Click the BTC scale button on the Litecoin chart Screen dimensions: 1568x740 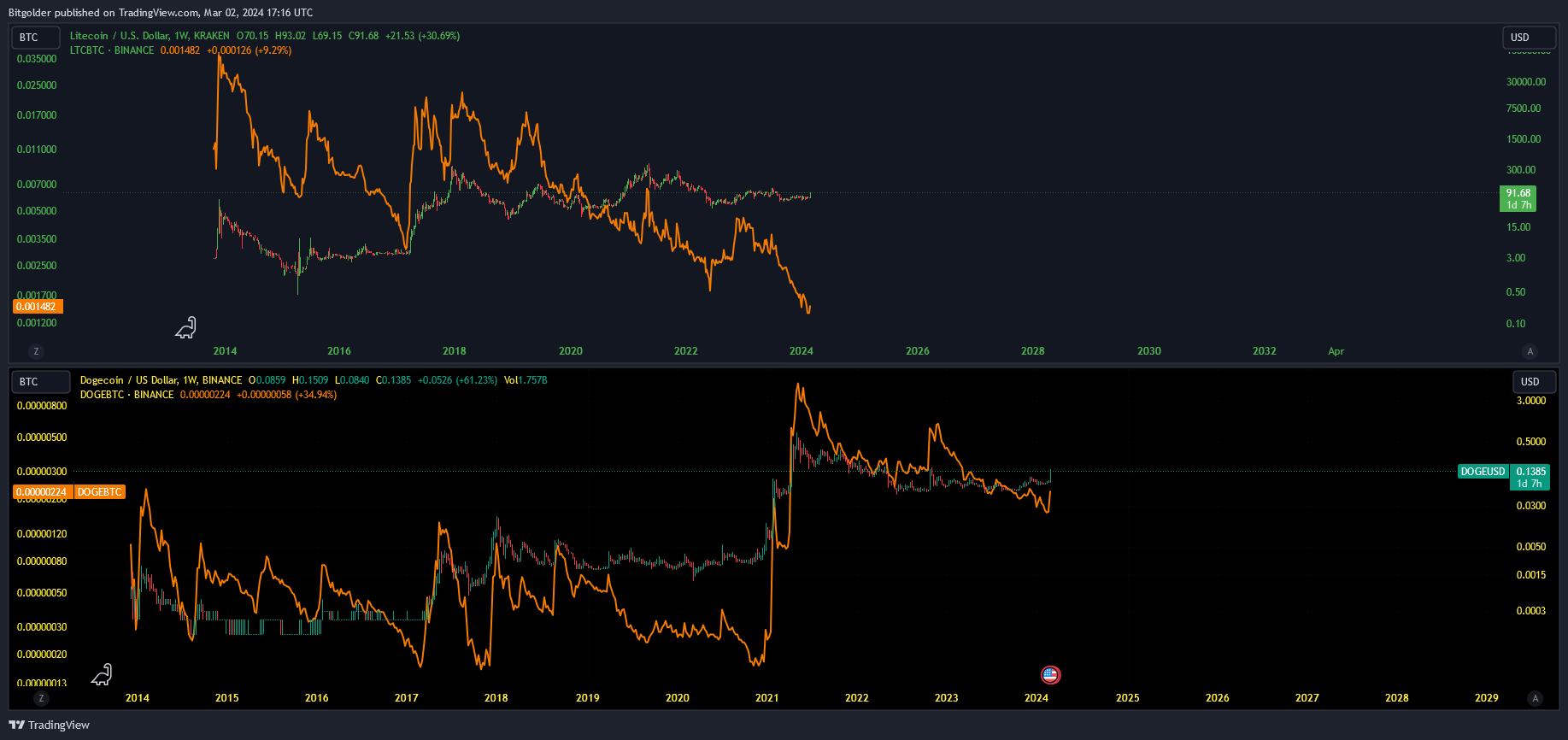[x=35, y=38]
